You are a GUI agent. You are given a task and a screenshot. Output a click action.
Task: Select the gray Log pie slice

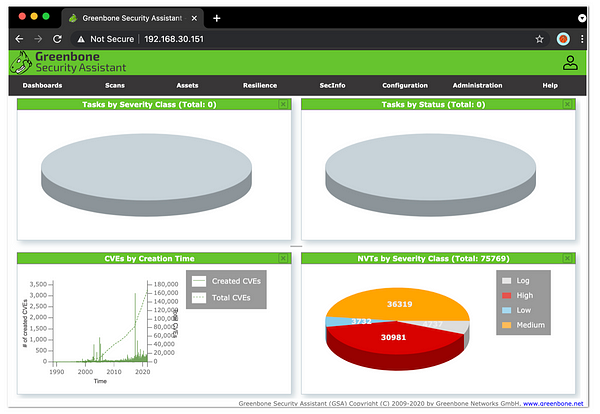pyautogui.click(x=453, y=326)
